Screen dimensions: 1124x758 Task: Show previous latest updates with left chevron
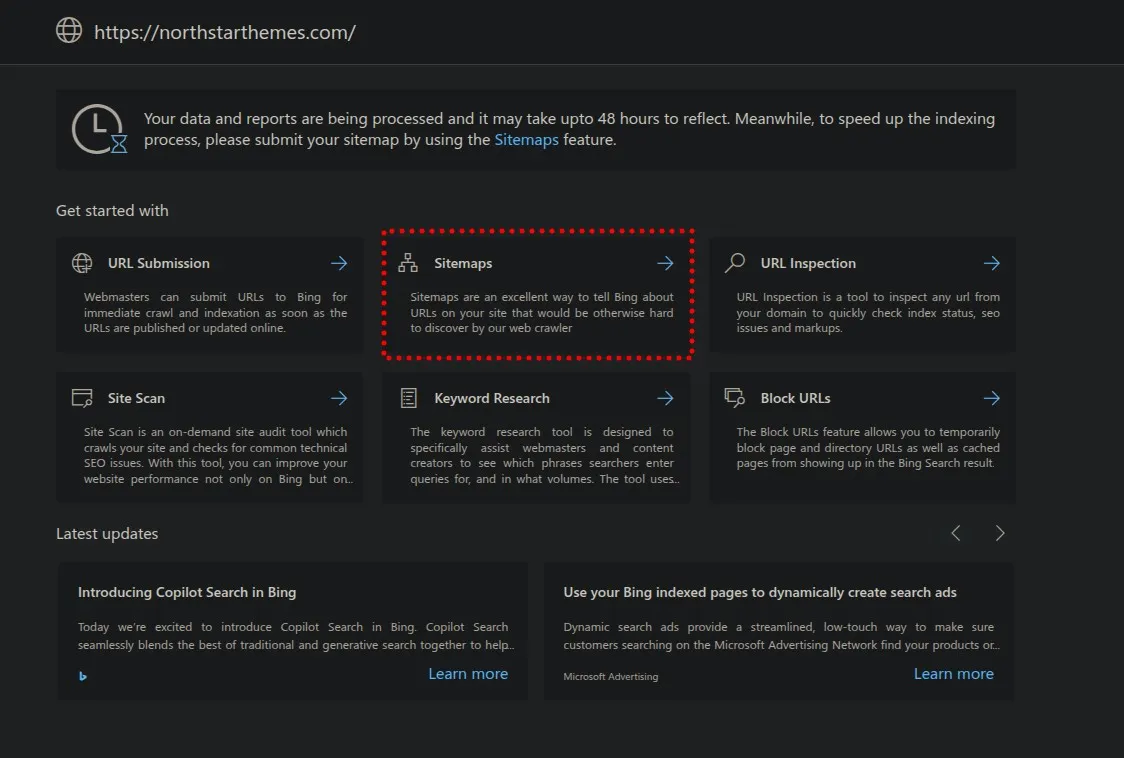point(956,533)
